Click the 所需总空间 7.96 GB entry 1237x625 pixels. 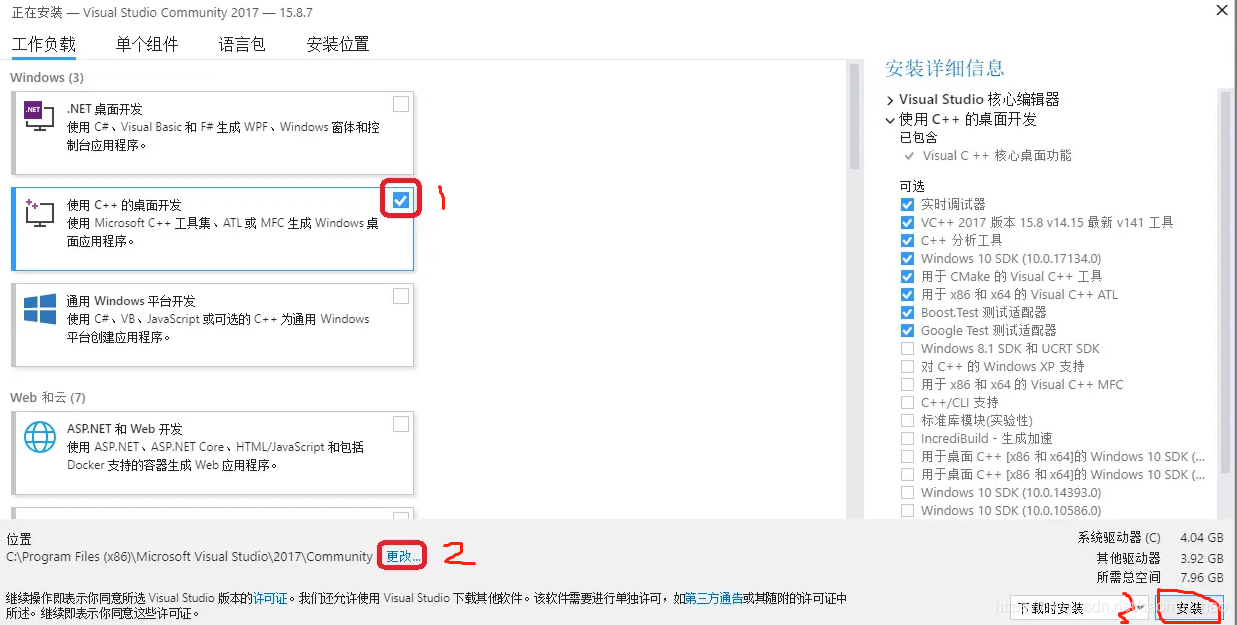(x=1160, y=577)
